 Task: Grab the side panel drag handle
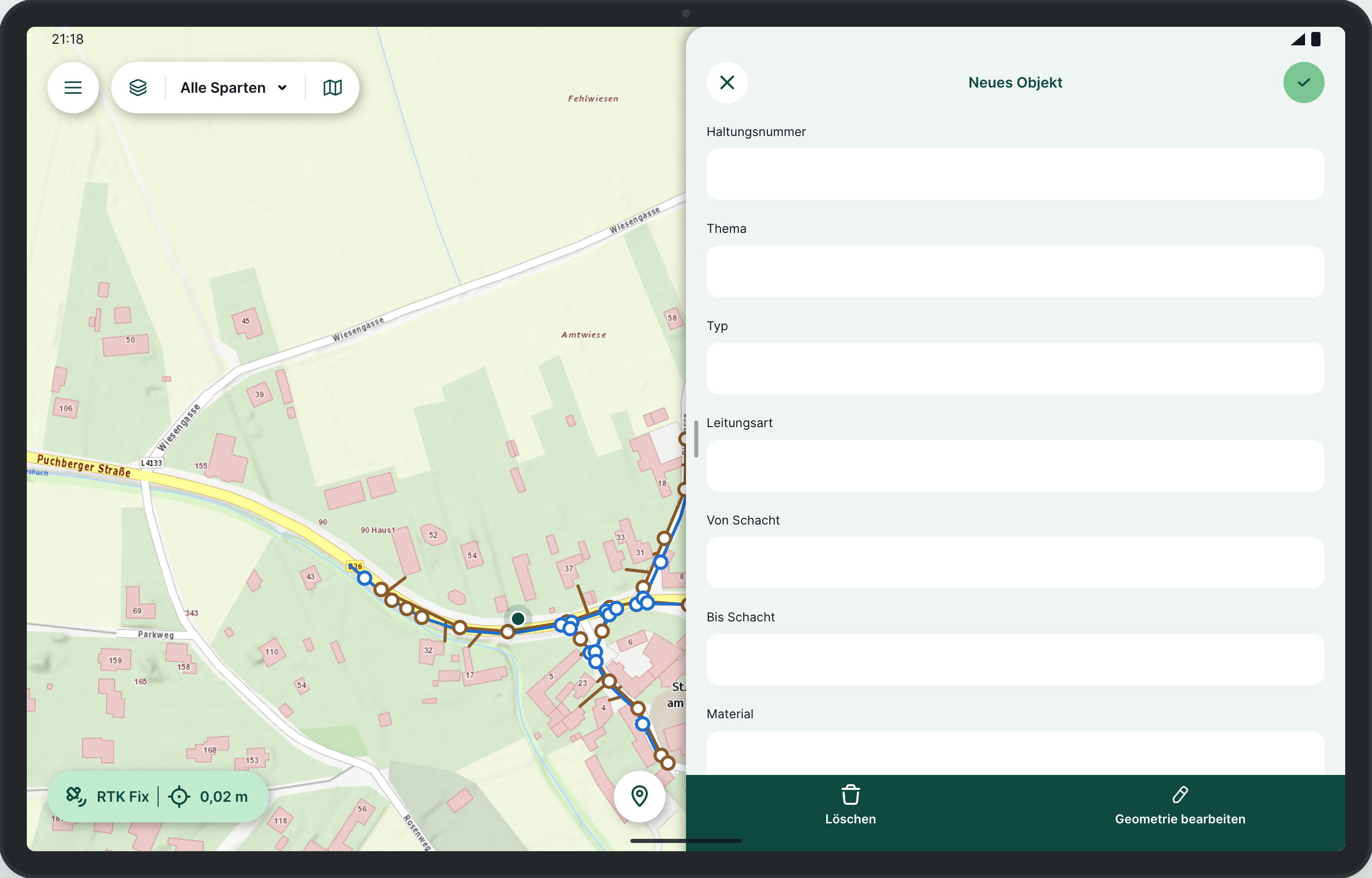click(x=696, y=438)
